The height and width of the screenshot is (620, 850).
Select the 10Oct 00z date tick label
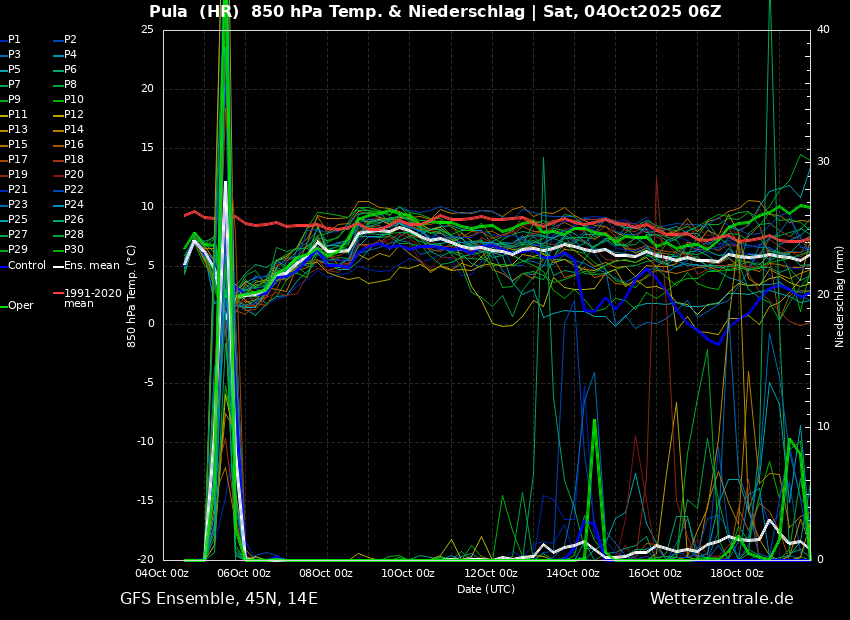408,574
